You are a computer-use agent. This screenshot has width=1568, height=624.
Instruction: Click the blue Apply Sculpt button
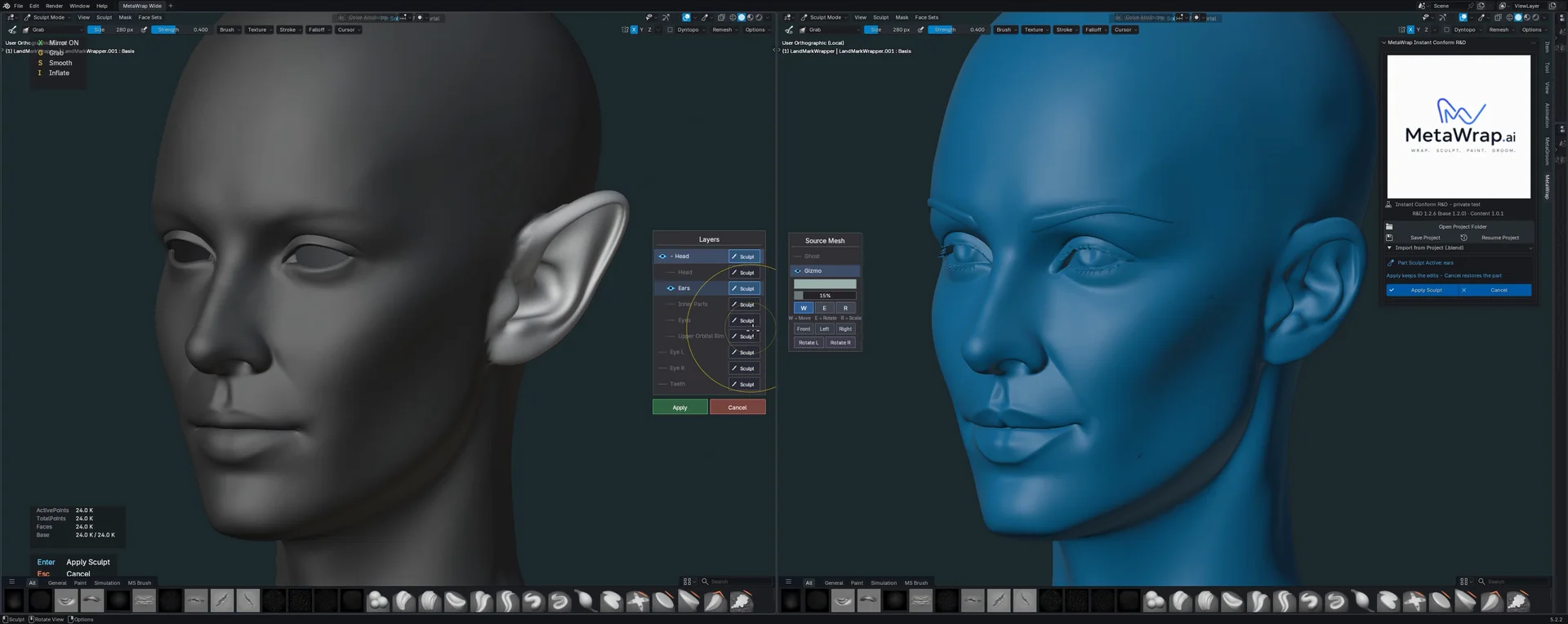(x=1422, y=290)
